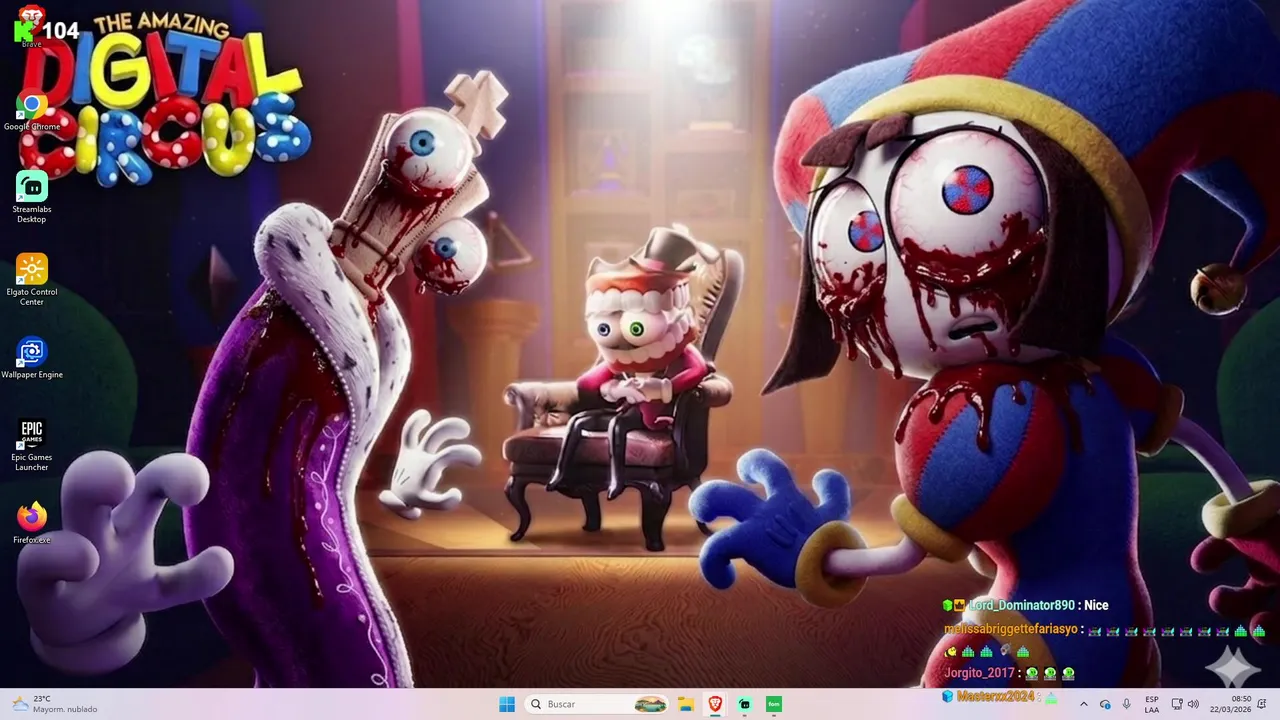Select the Firefox.exe desktop icon

[31, 523]
